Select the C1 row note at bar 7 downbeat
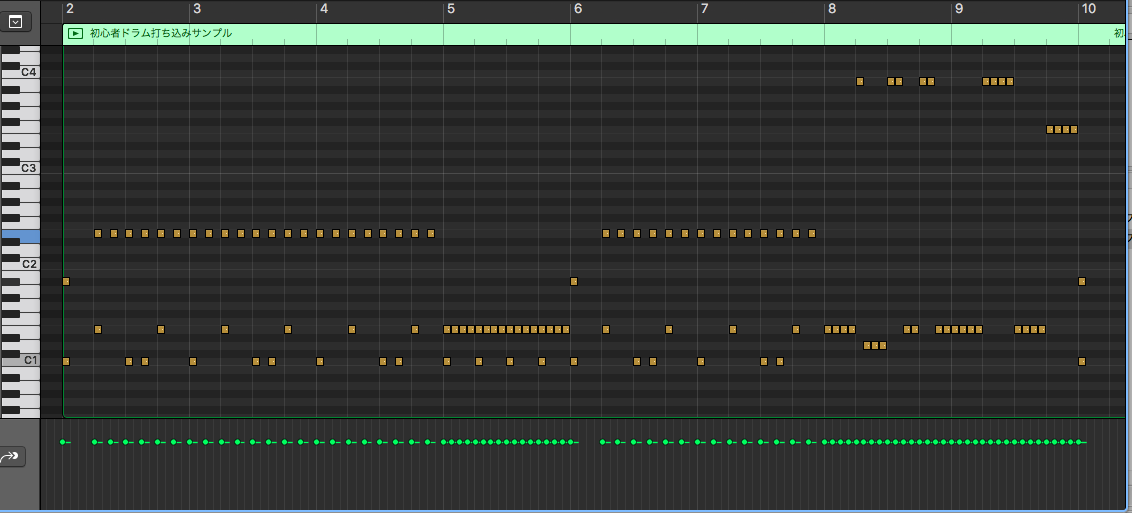1132x513 pixels. 701,361
